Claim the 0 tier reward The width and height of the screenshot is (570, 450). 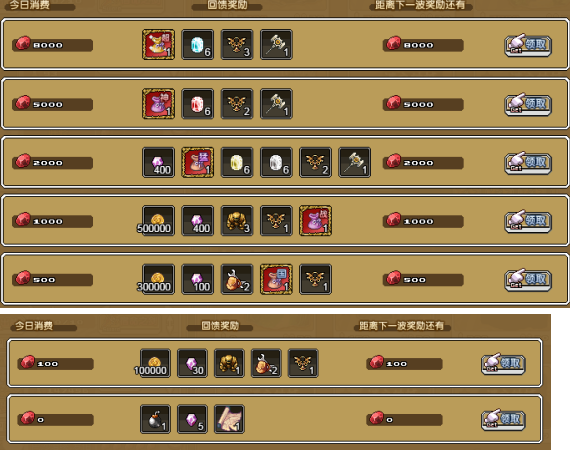pyautogui.click(x=503, y=420)
